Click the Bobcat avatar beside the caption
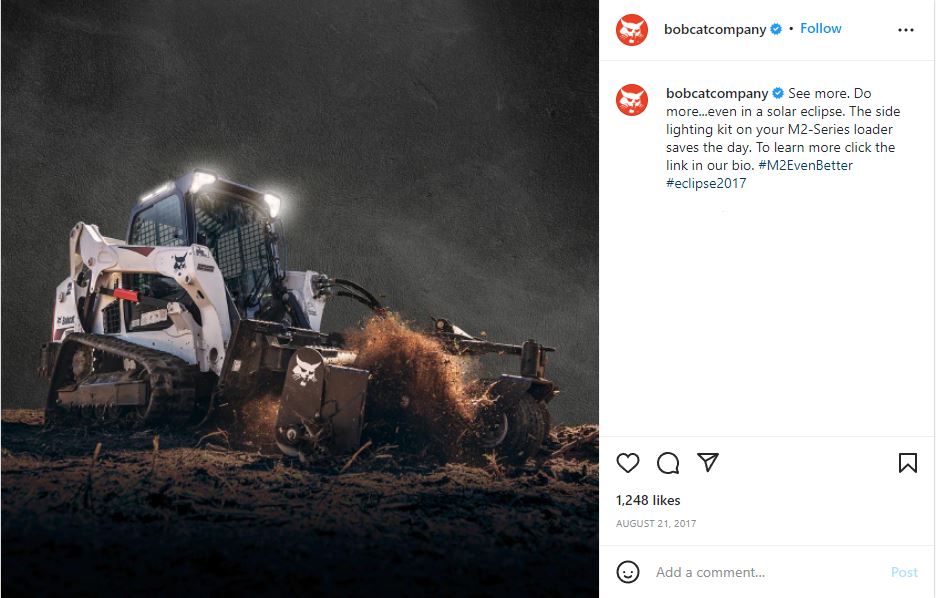936x598 pixels. [632, 100]
